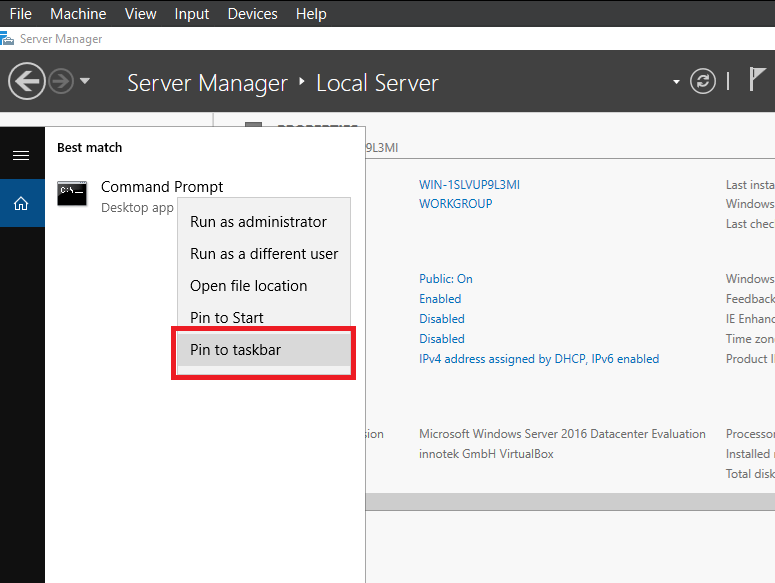Choose Open file location

tap(249, 286)
